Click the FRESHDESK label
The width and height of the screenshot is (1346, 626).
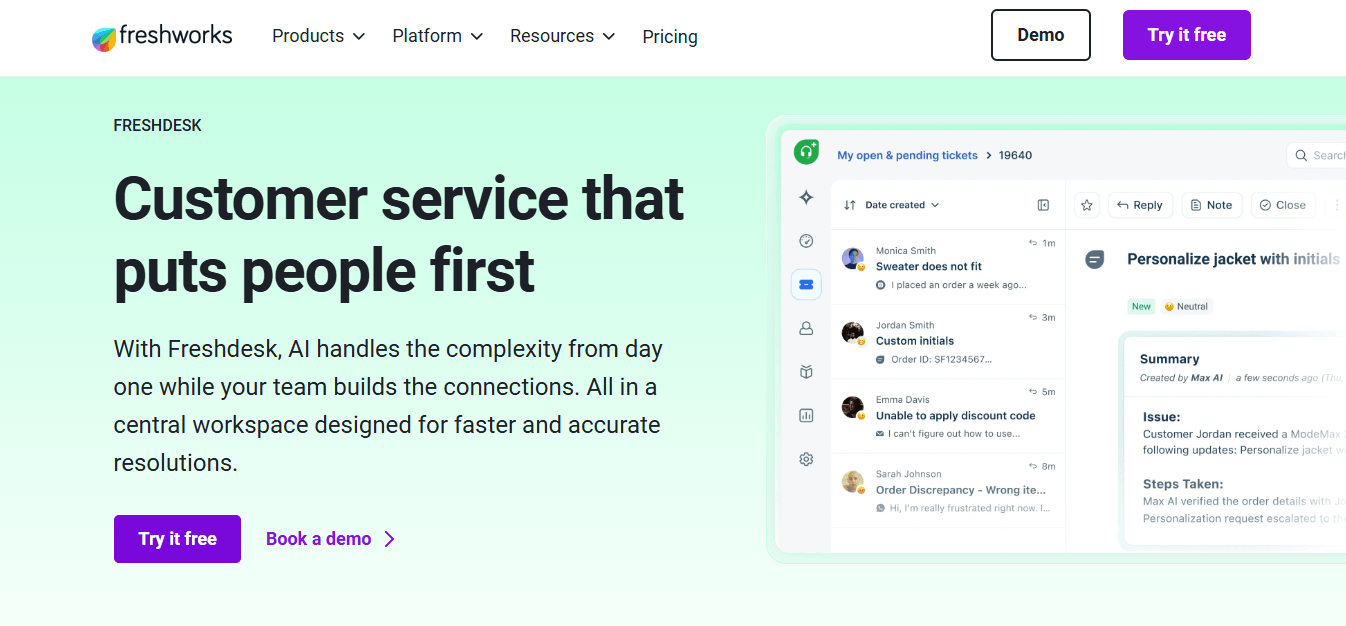point(158,126)
